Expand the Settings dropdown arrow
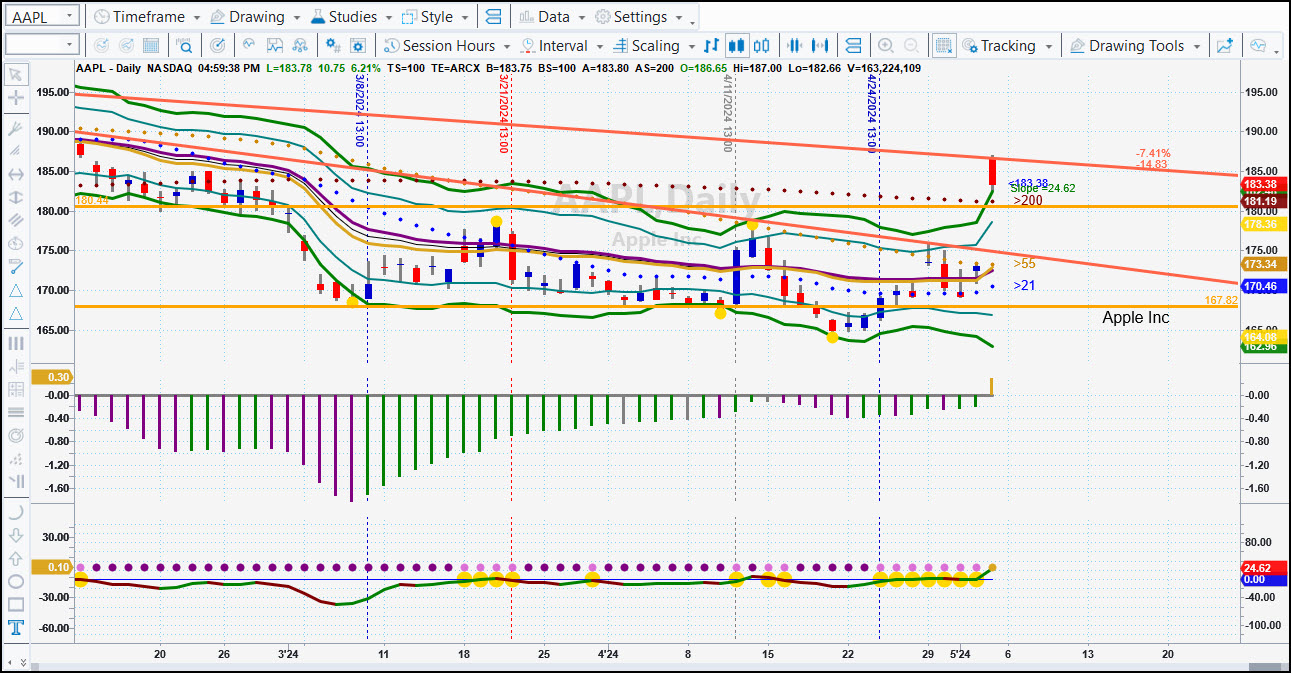Image resolution: width=1291 pixels, height=673 pixels. click(x=678, y=18)
